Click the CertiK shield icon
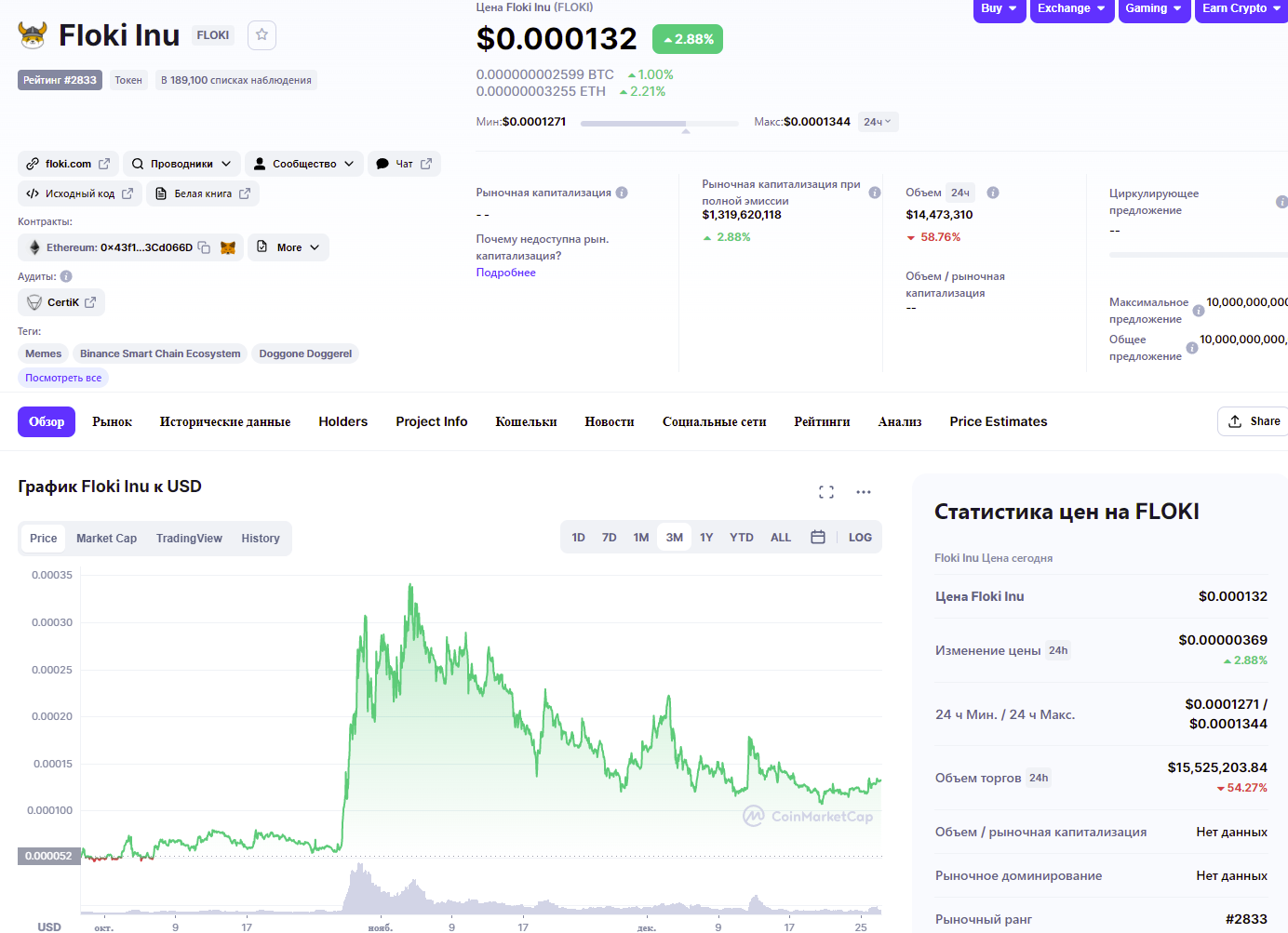The image size is (1288, 933). (x=34, y=302)
